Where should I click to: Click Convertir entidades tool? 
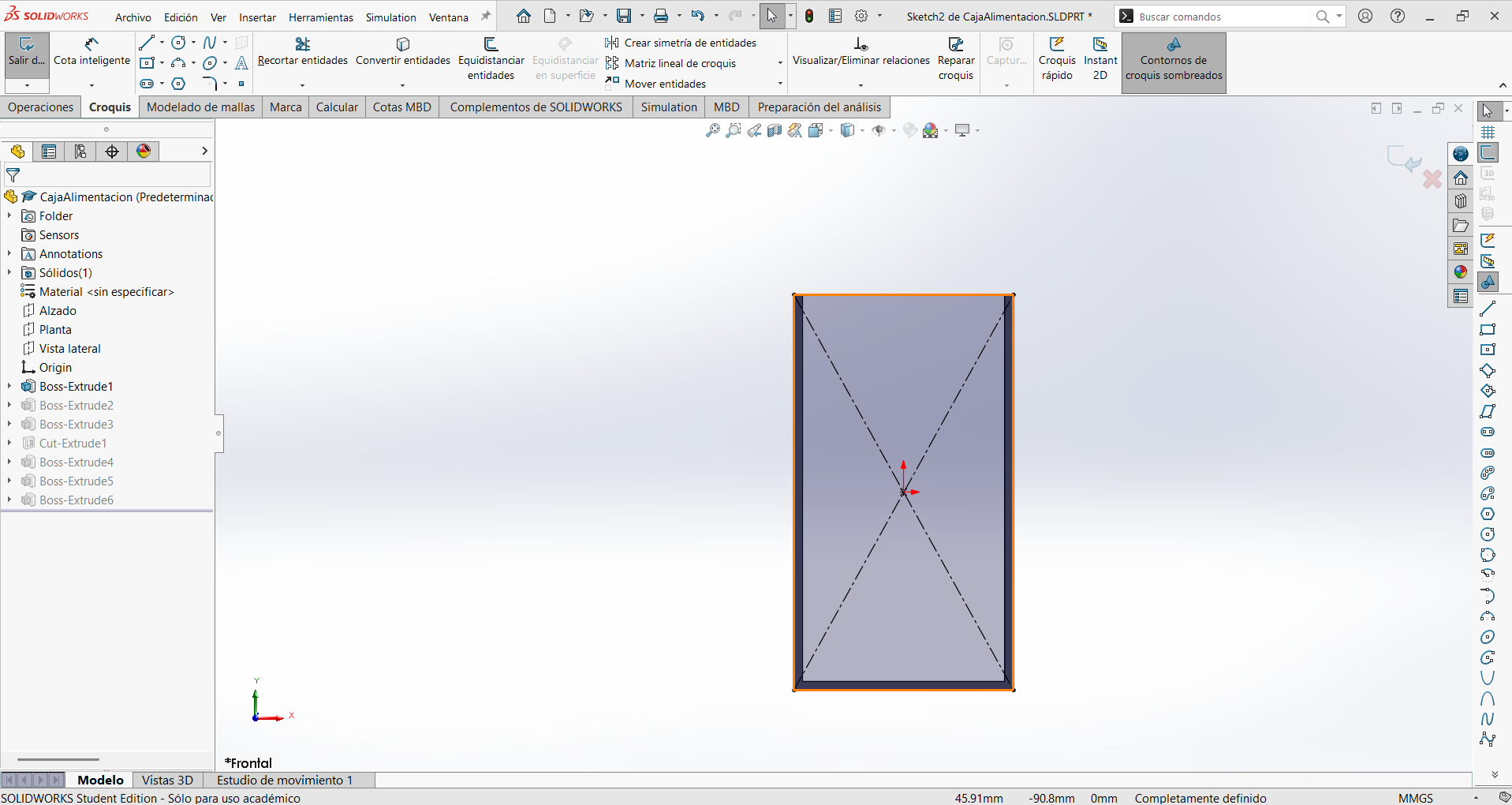click(x=403, y=52)
